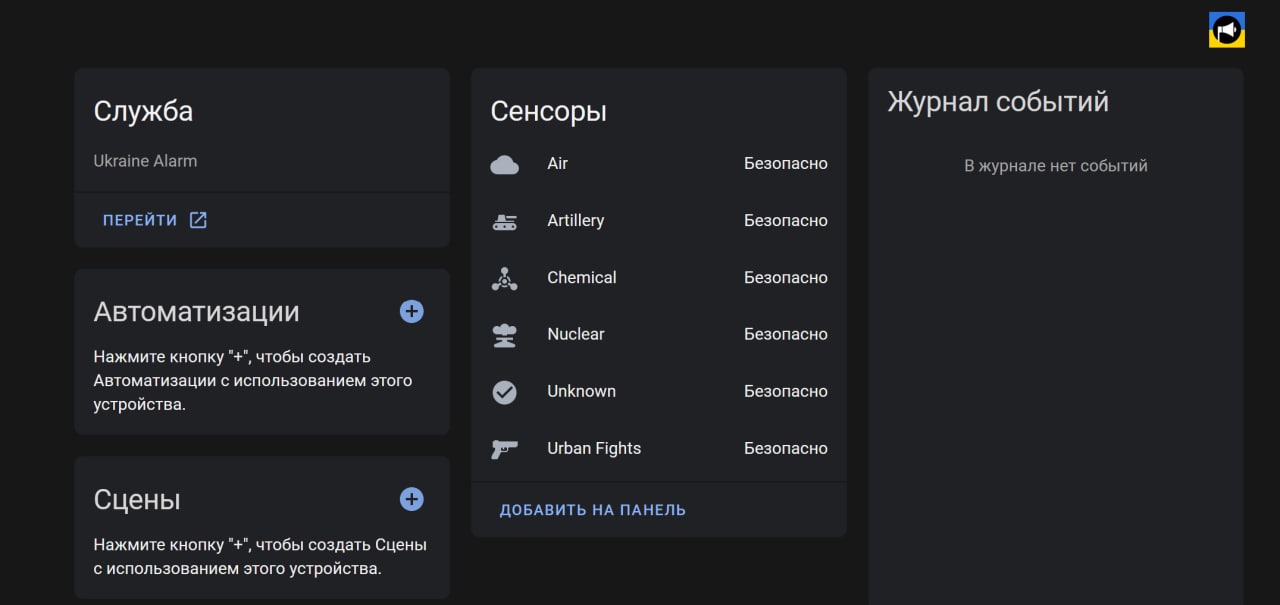1280x605 pixels.
Task: Click the Chemical sensor hazard icon
Action: click(x=505, y=278)
